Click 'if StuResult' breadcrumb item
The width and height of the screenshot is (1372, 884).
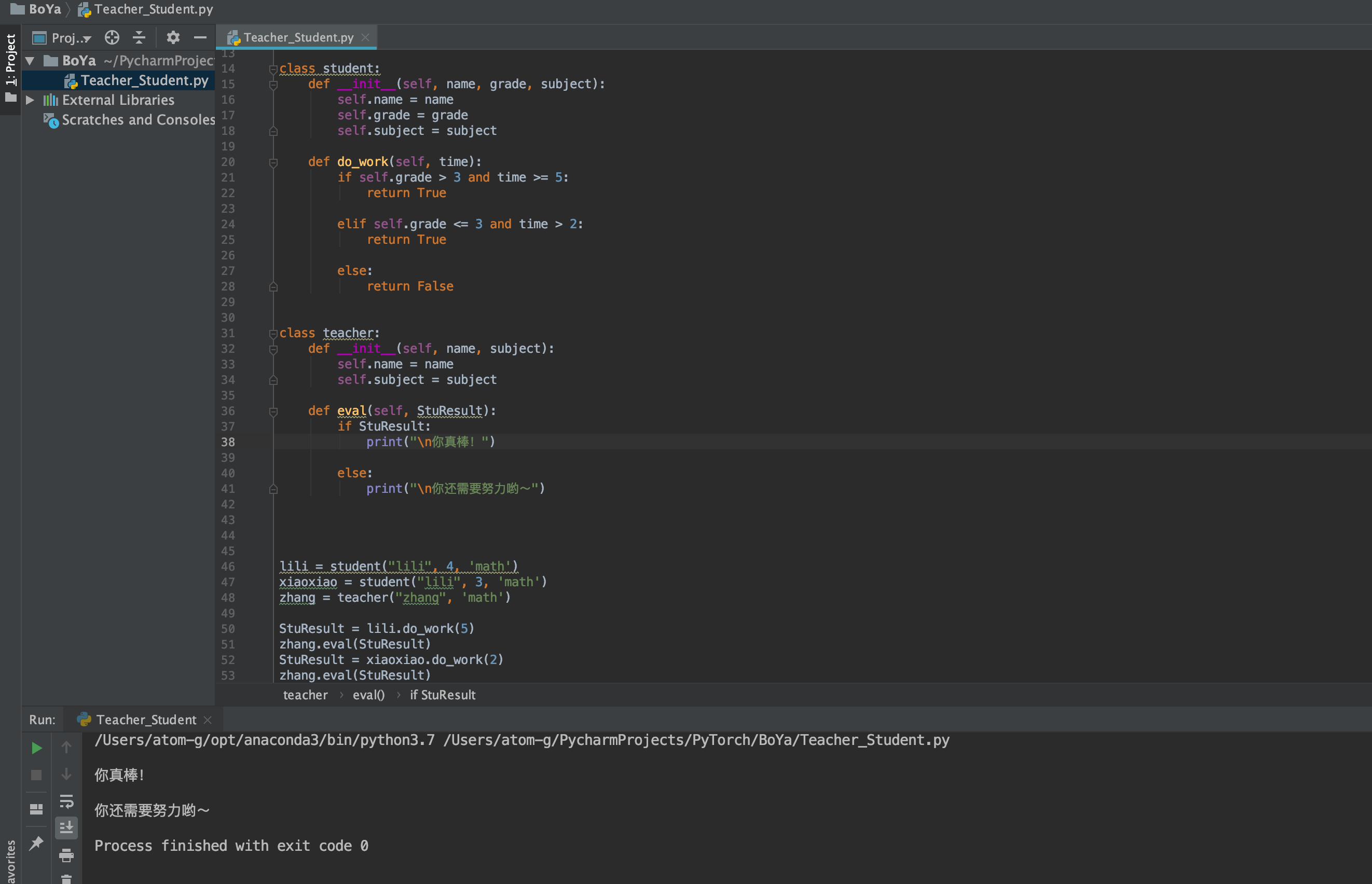point(443,695)
